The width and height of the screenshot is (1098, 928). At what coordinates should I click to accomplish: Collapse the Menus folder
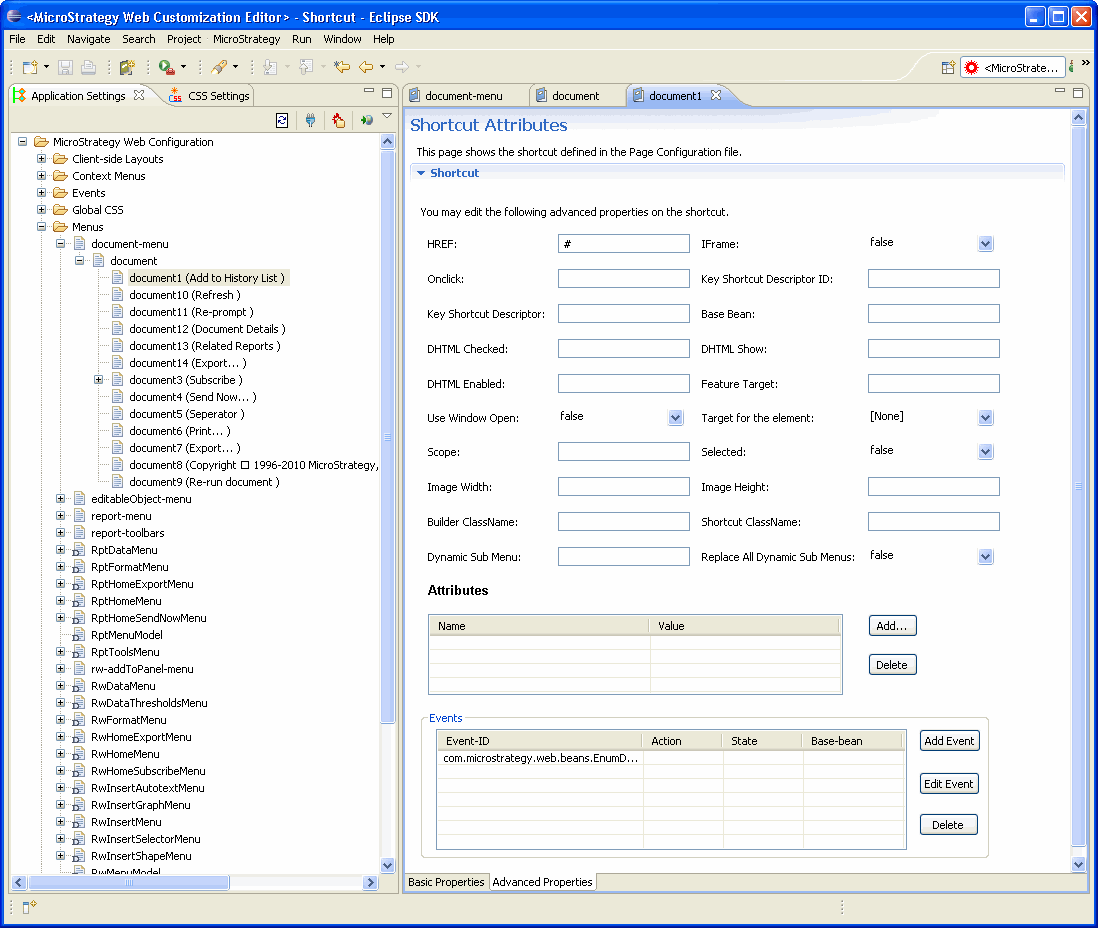tap(41, 227)
